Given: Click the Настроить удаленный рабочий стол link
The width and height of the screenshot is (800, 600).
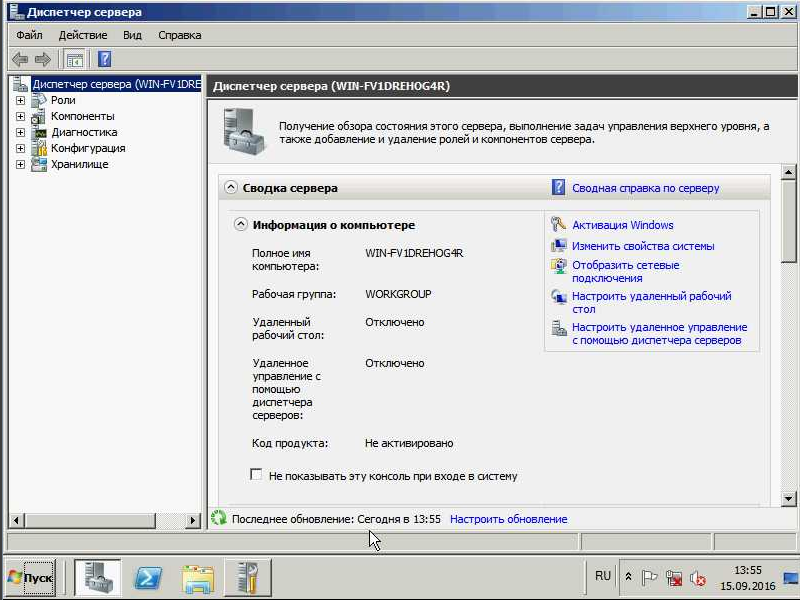Looking at the screenshot, I should pos(652,303).
